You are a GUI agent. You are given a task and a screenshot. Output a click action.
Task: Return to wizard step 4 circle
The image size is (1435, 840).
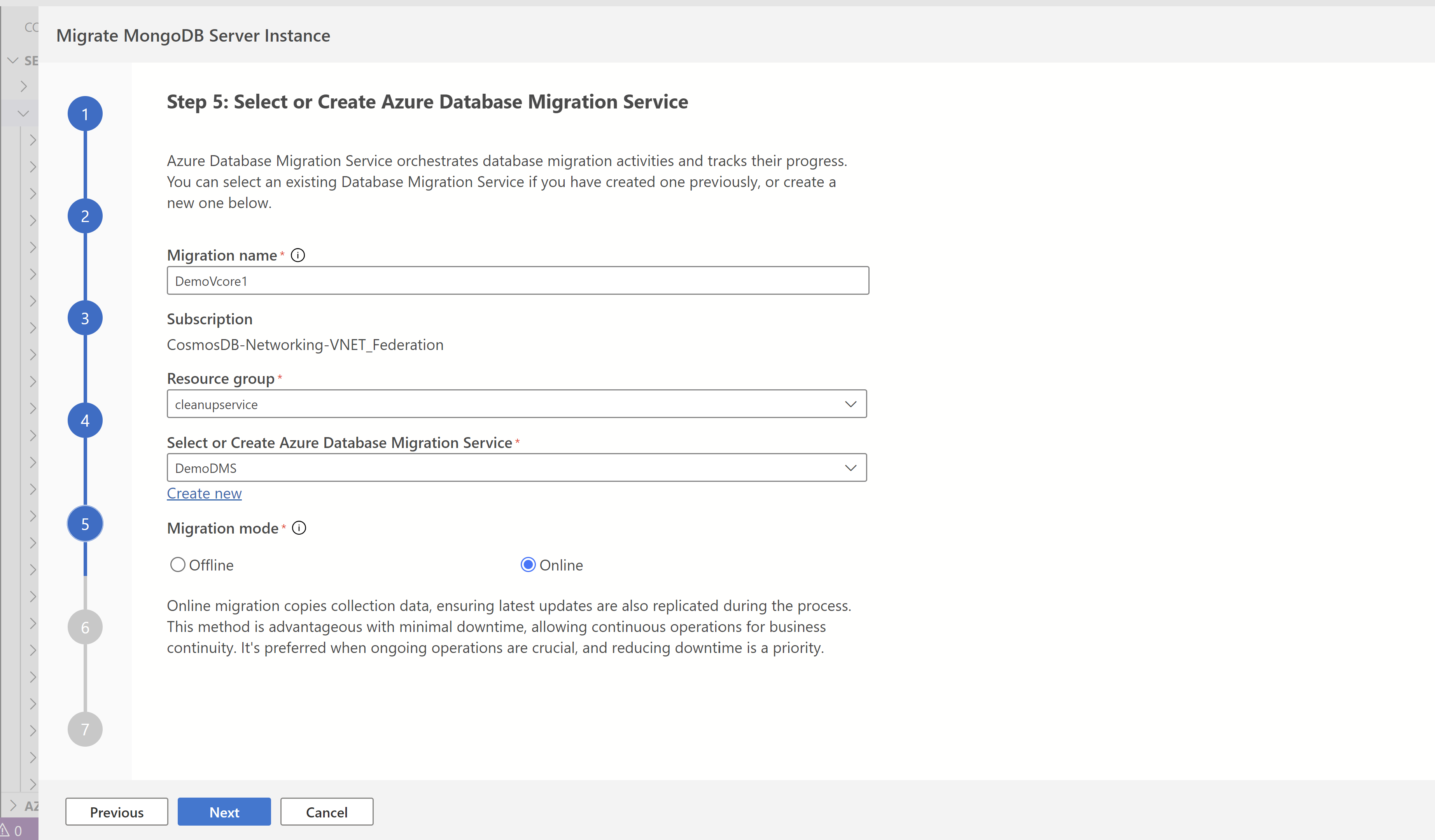point(85,420)
